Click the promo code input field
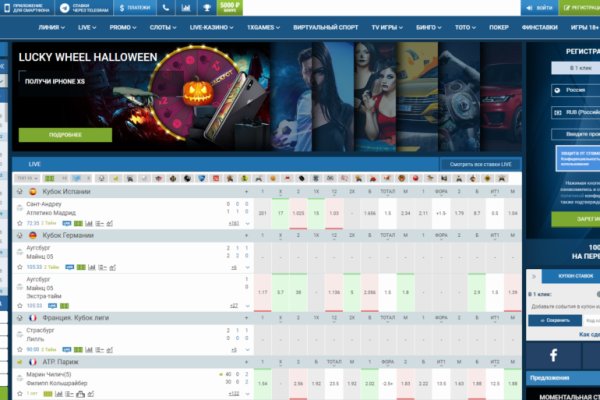This screenshot has height=400, width=600. [574, 134]
